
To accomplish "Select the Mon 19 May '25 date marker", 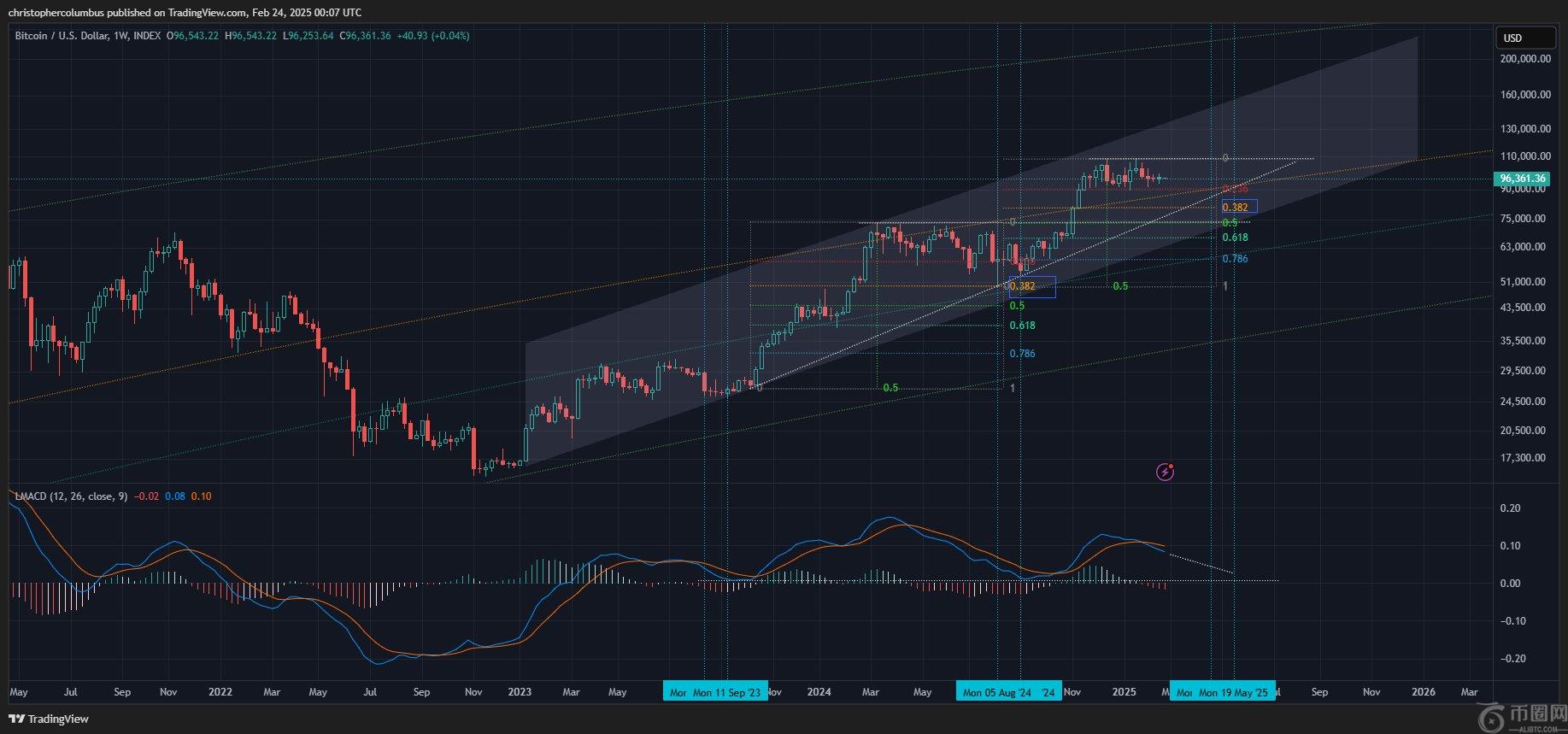I will 1233,692.
